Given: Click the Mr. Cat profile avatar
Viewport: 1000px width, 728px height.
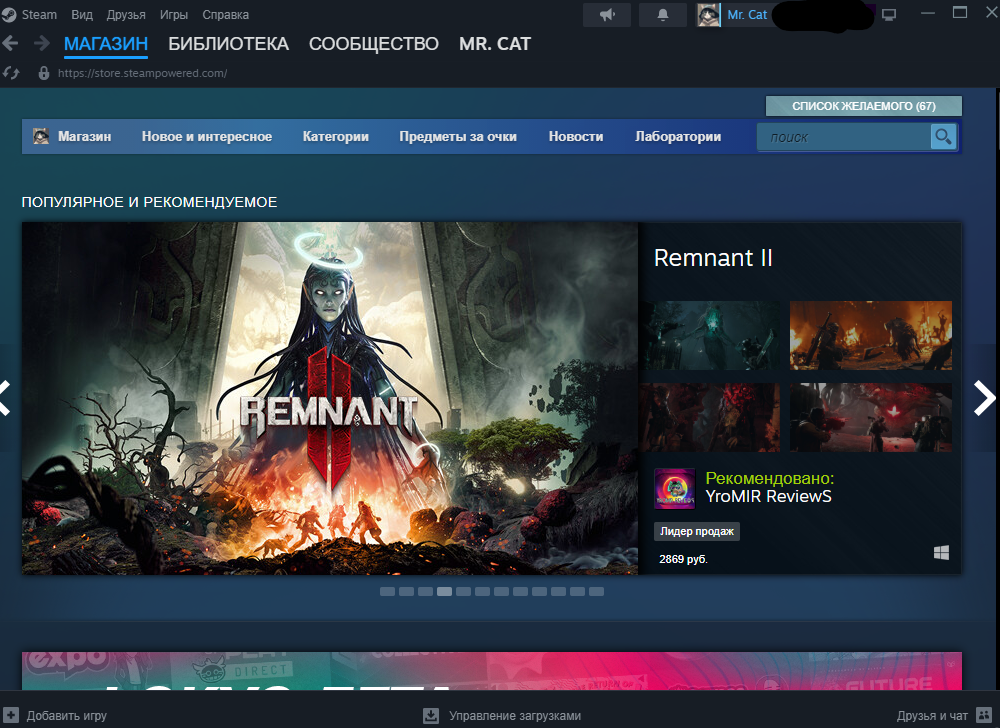Looking at the screenshot, I should click(708, 15).
